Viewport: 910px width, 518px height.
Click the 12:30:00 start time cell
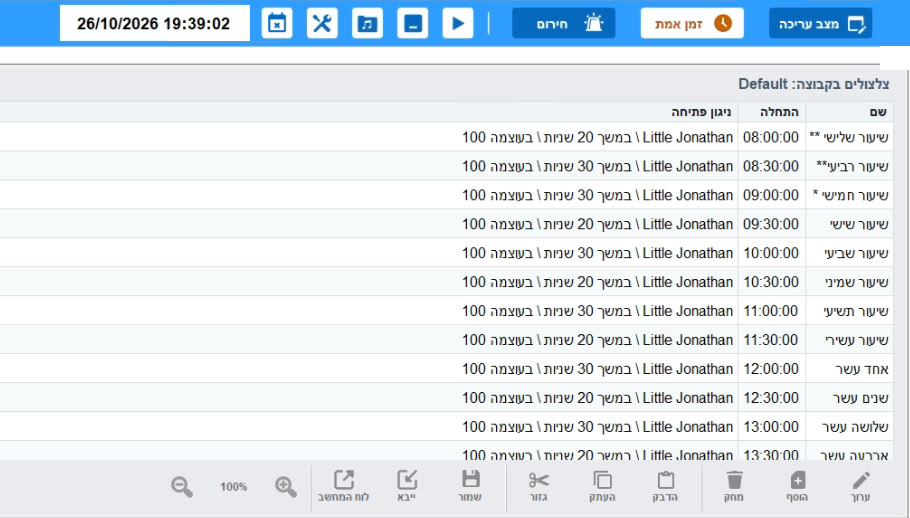coord(771,399)
